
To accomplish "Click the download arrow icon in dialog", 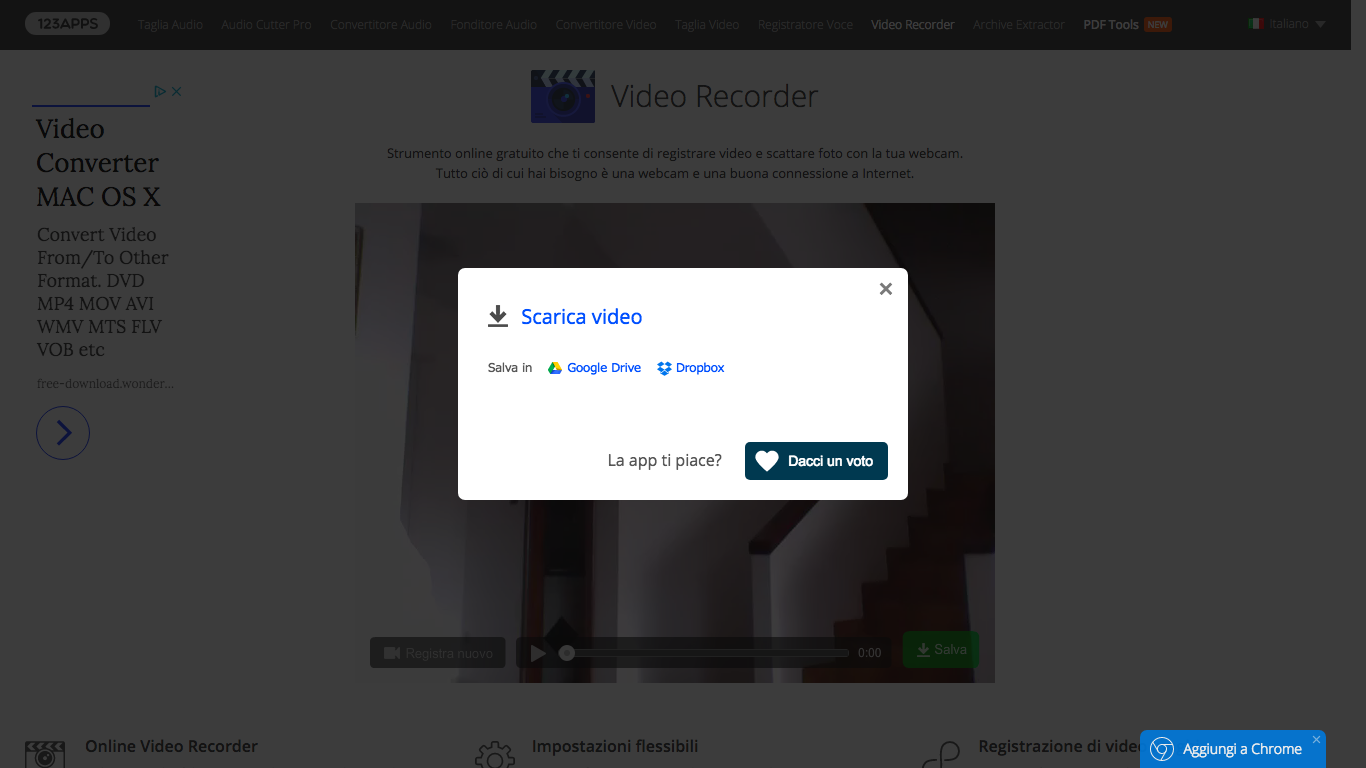I will tap(498, 317).
